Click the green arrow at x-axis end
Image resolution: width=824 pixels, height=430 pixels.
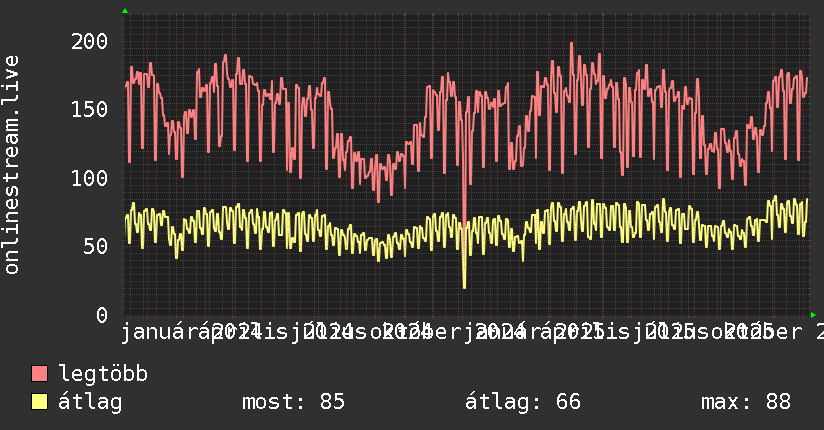[x=813, y=315]
